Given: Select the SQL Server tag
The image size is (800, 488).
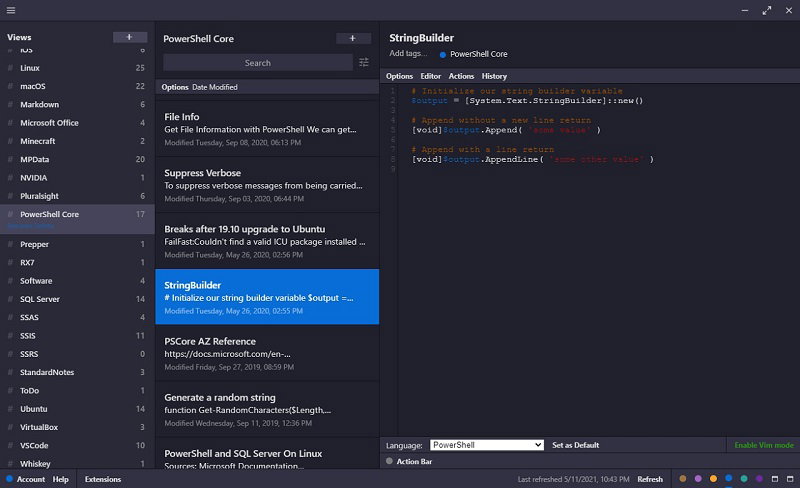Looking at the screenshot, I should [x=40, y=299].
